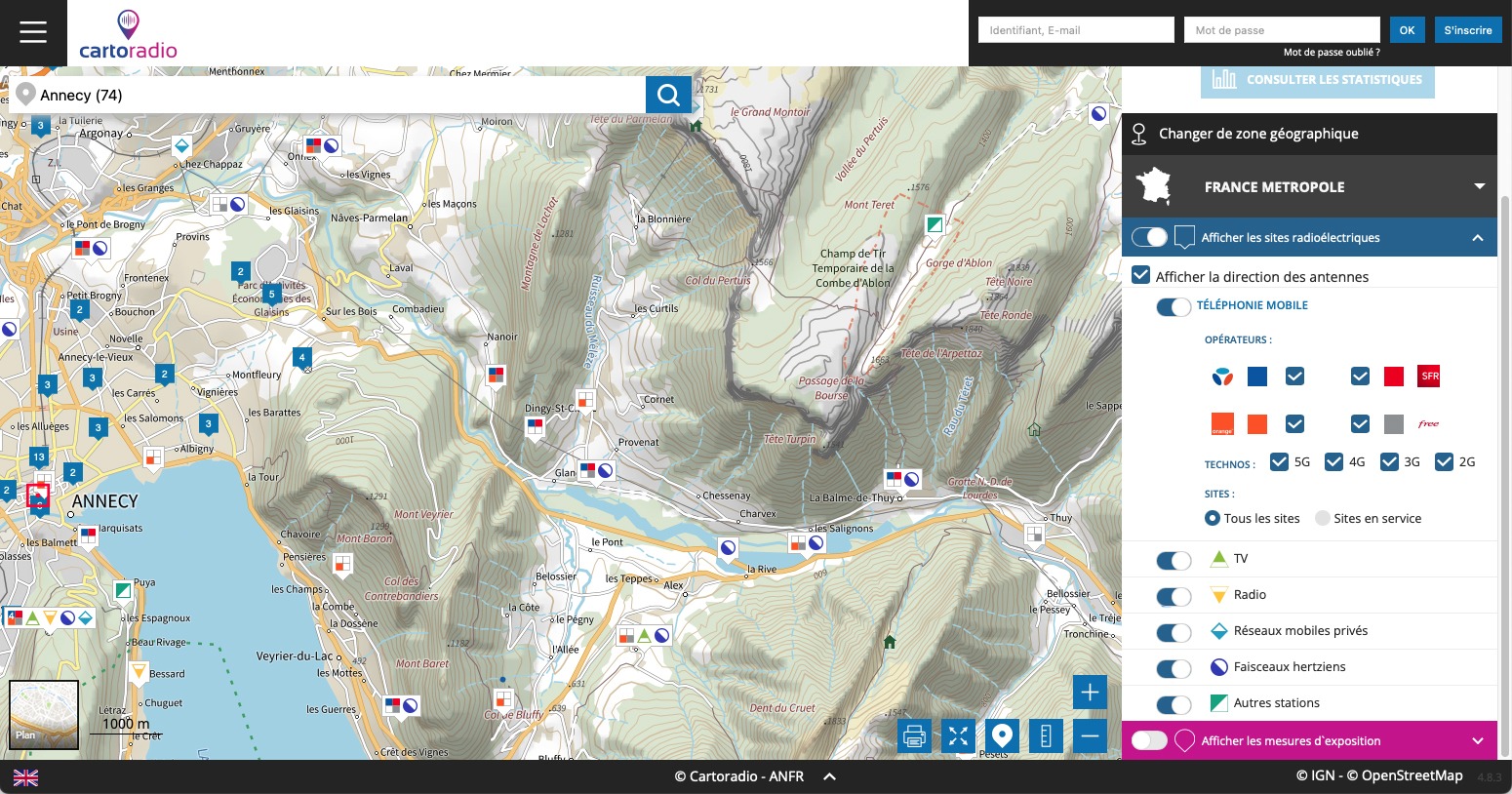Image resolution: width=1512 pixels, height=794 pixels.
Task: Click the Orange operator logo
Action: (1222, 424)
